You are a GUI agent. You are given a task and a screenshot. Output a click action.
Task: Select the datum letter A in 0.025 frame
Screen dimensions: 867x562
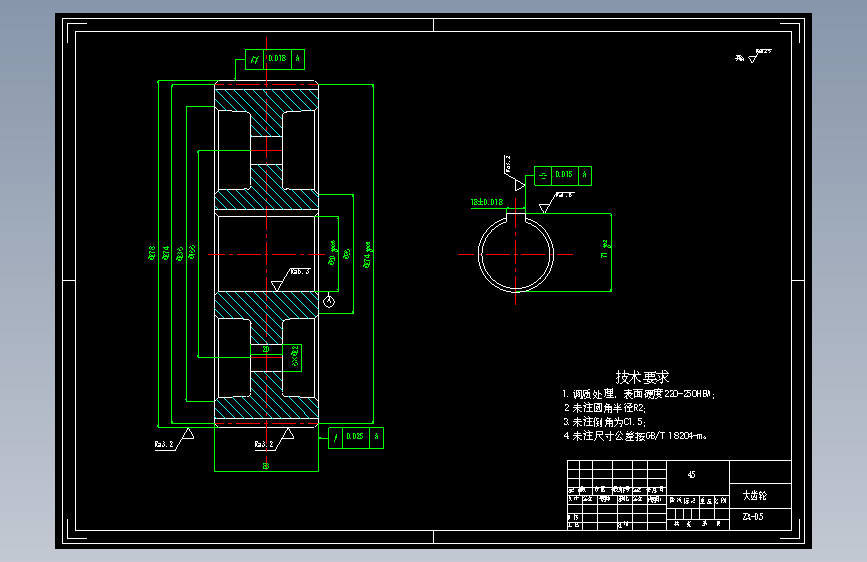377,436
